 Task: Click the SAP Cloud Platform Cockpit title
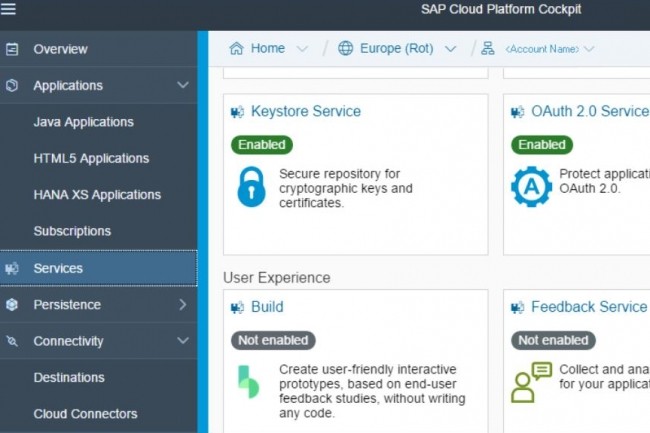(501, 9)
